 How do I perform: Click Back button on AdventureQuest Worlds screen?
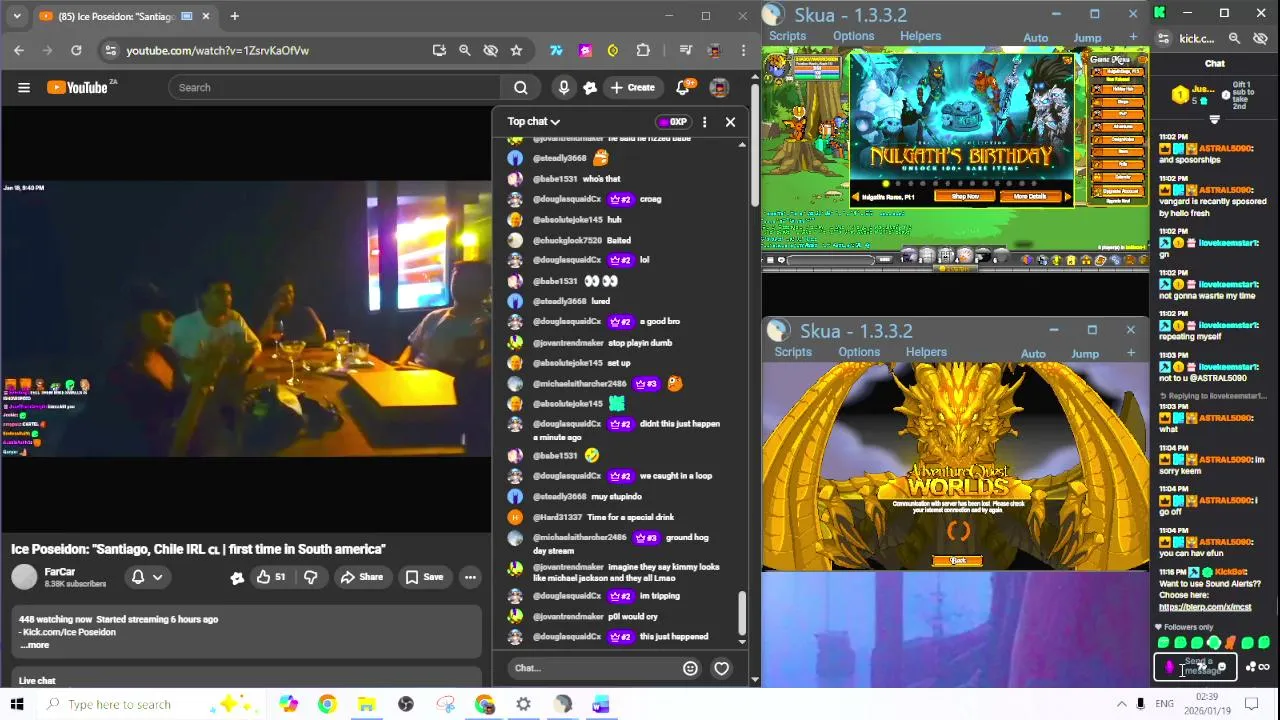click(x=957, y=561)
